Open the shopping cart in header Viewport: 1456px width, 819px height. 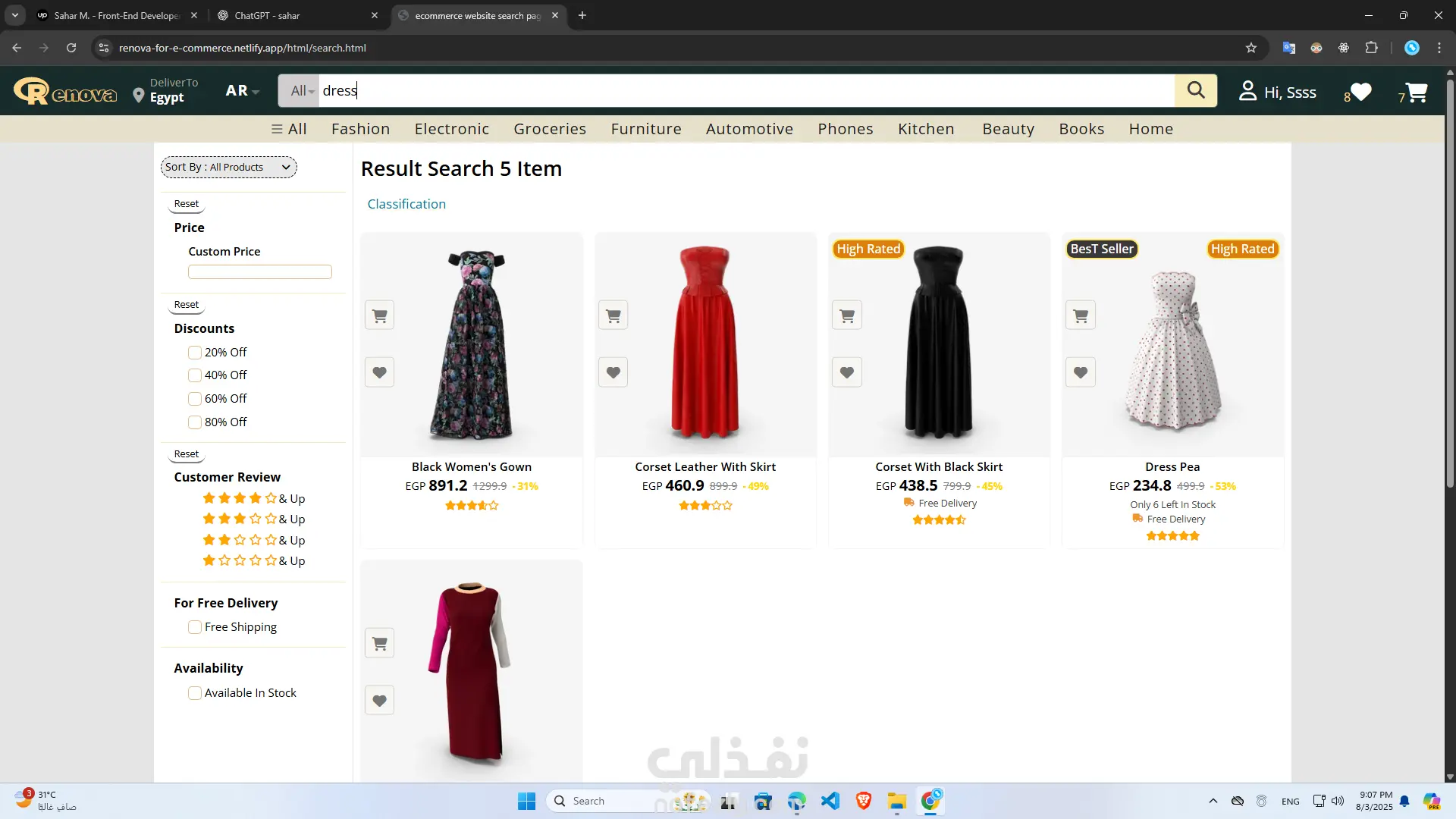click(1416, 93)
